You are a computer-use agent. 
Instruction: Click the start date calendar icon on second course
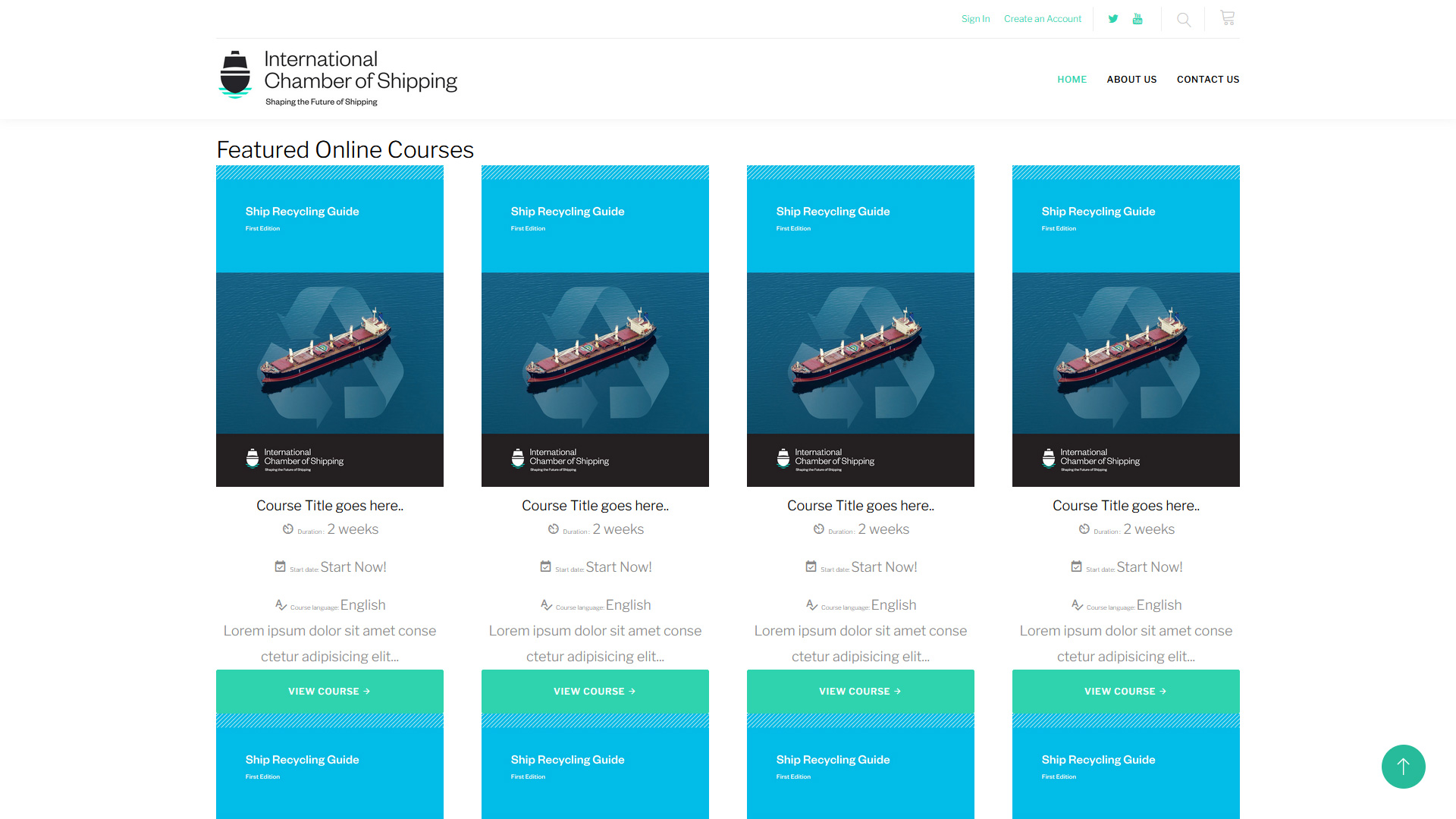545,566
